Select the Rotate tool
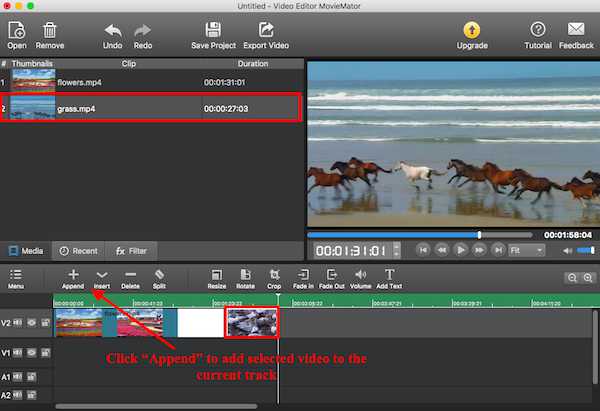 [x=245, y=279]
